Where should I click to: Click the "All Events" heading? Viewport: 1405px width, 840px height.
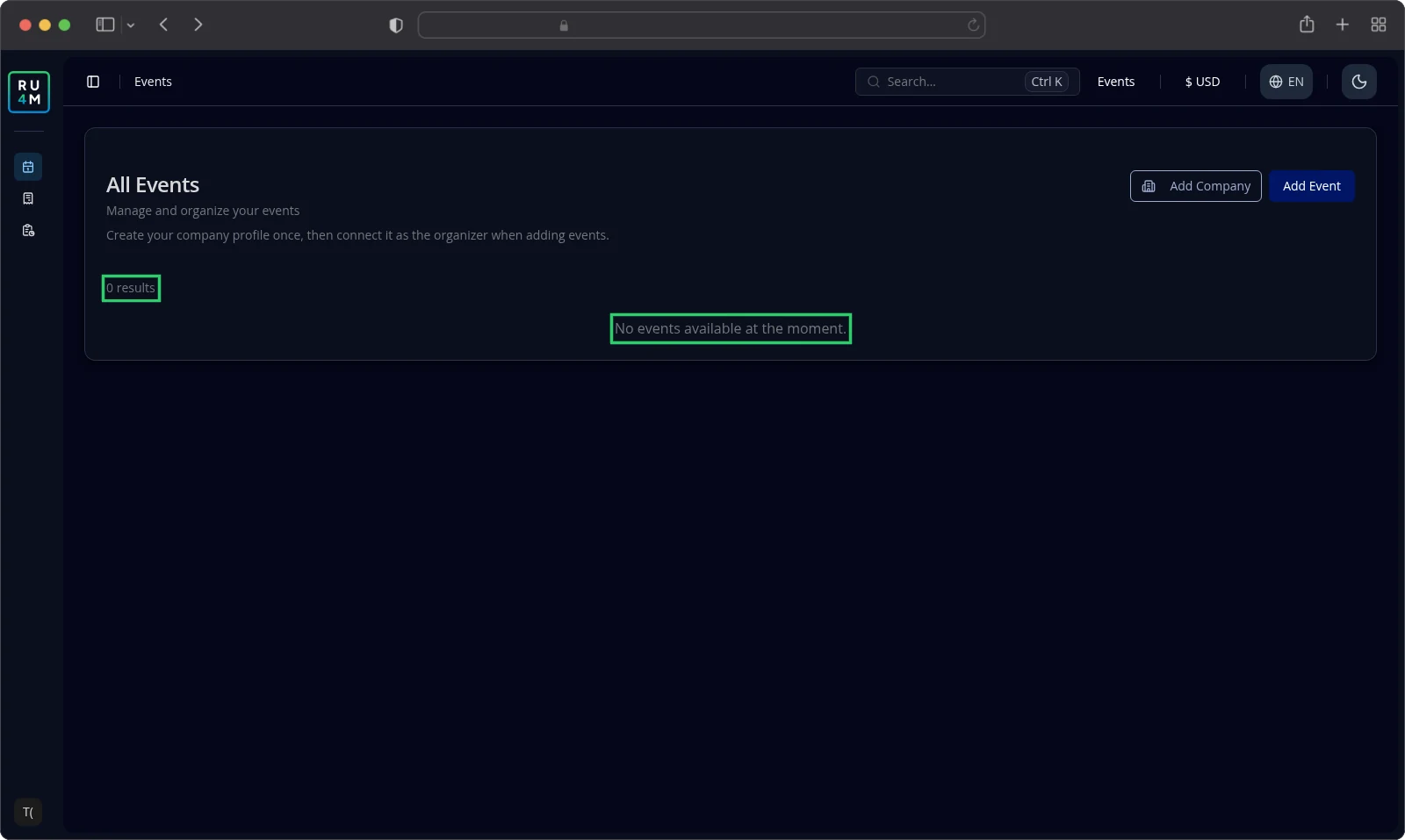click(x=153, y=185)
